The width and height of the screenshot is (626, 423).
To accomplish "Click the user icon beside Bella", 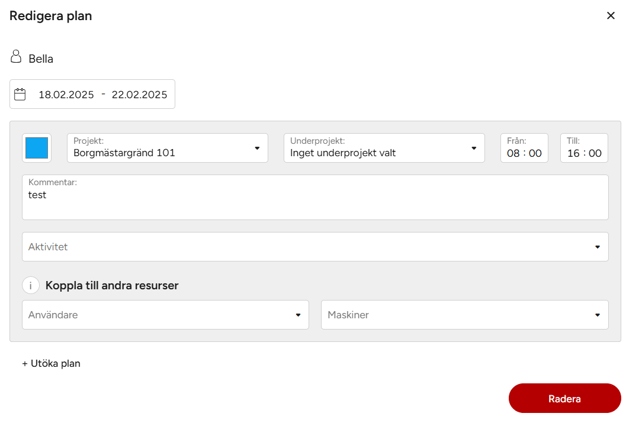I will (x=16, y=57).
